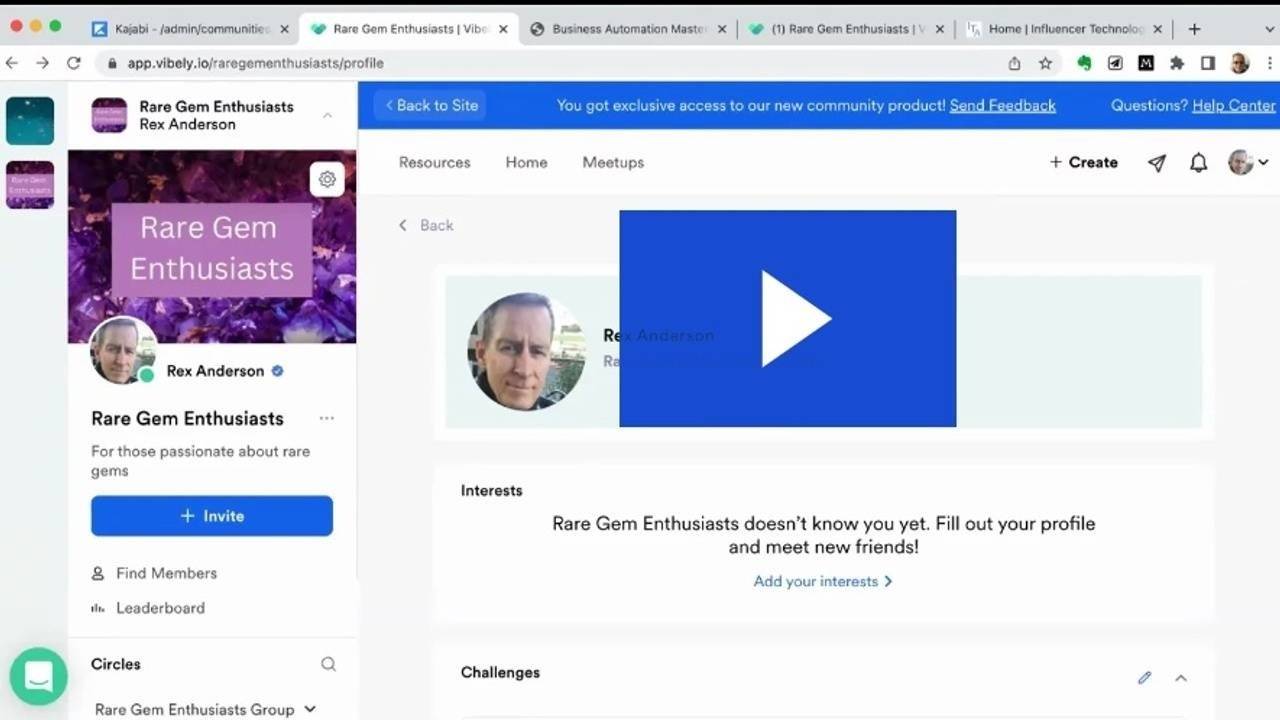Close the Business Automation browser tab
1280x720 pixels.
coord(721,29)
